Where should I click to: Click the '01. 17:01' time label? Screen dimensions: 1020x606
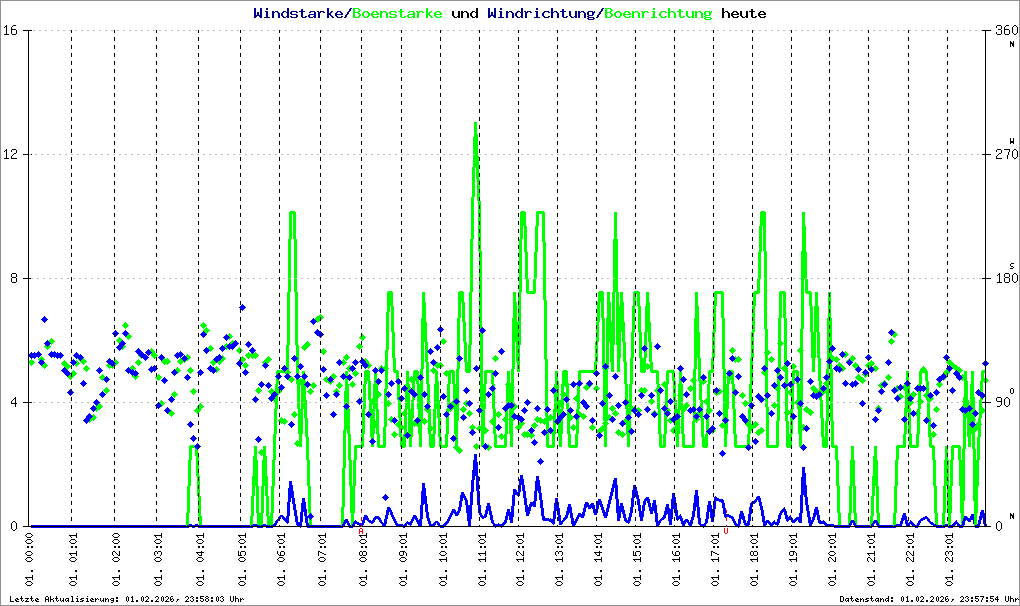(x=716, y=560)
